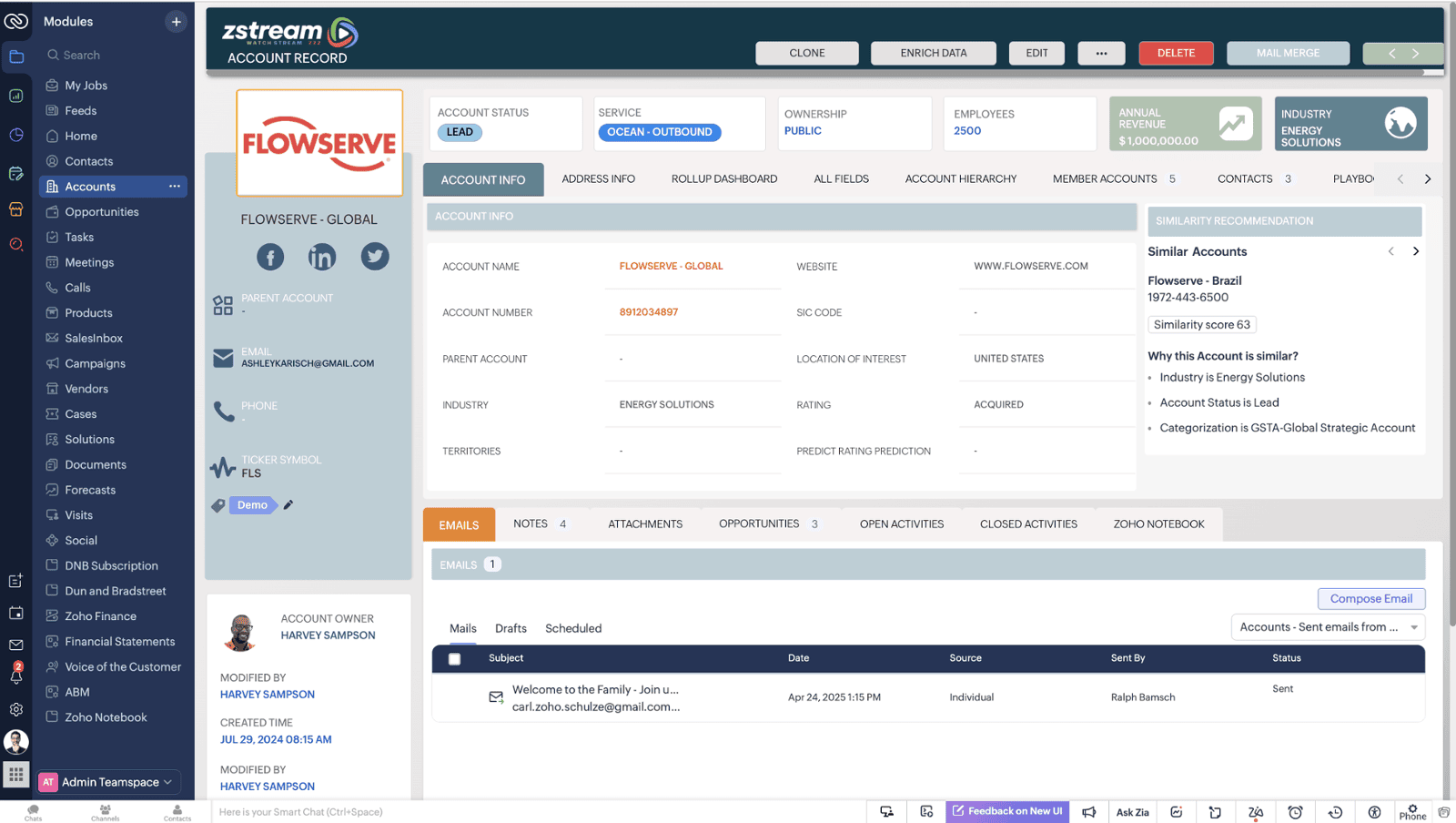The width and height of the screenshot is (1456, 823).
Task: Click the email envelope icon in row
Action: (496, 697)
